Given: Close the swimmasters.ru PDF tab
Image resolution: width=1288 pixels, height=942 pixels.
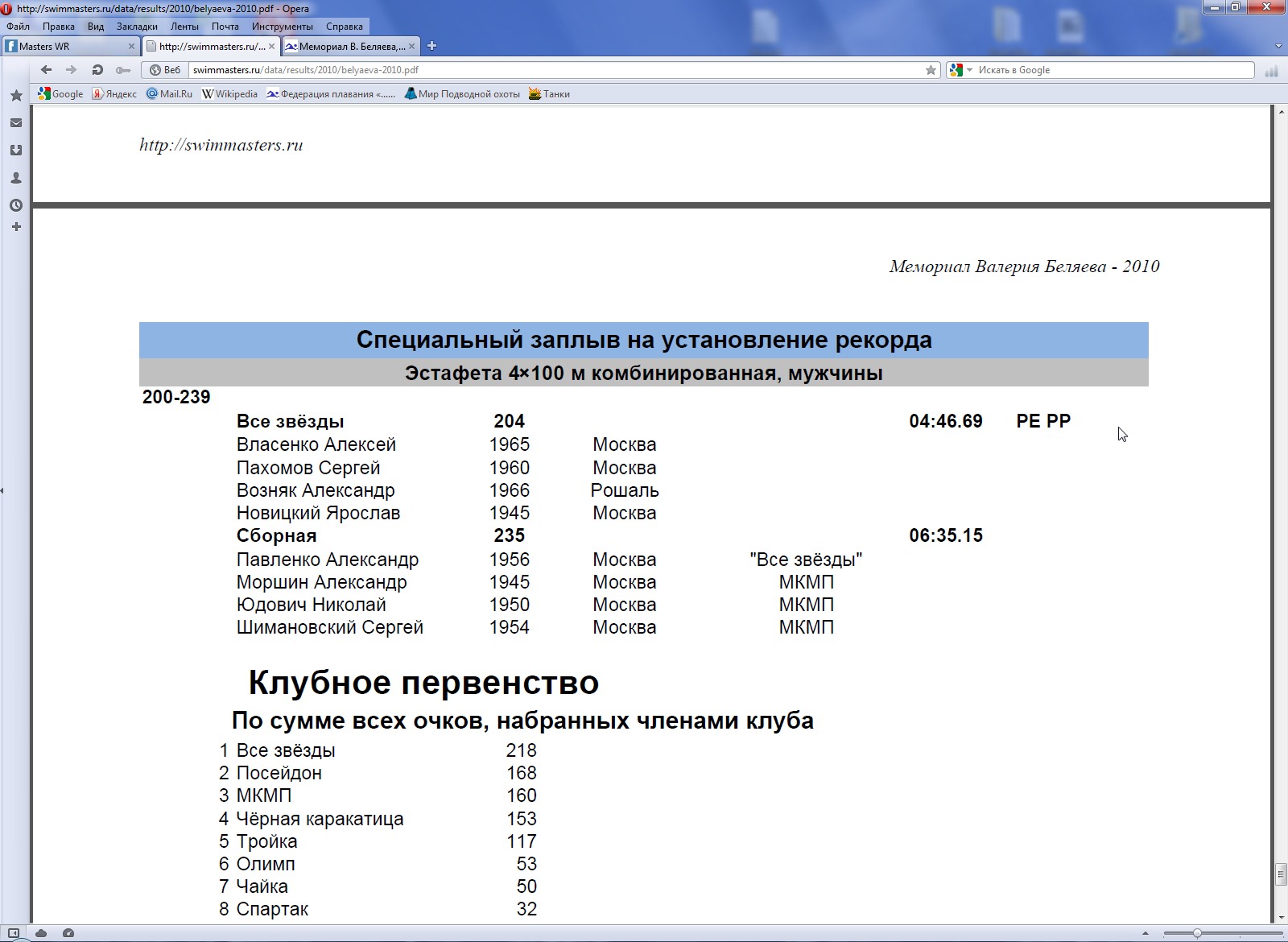Looking at the screenshot, I should [272, 46].
